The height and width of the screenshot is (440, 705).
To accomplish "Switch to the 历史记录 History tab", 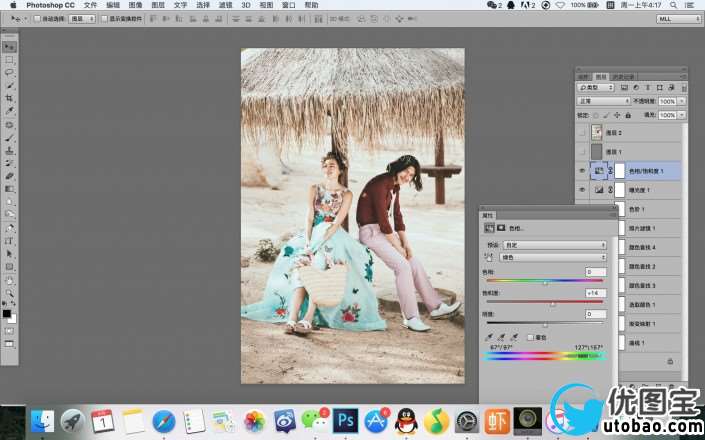I will (623, 77).
